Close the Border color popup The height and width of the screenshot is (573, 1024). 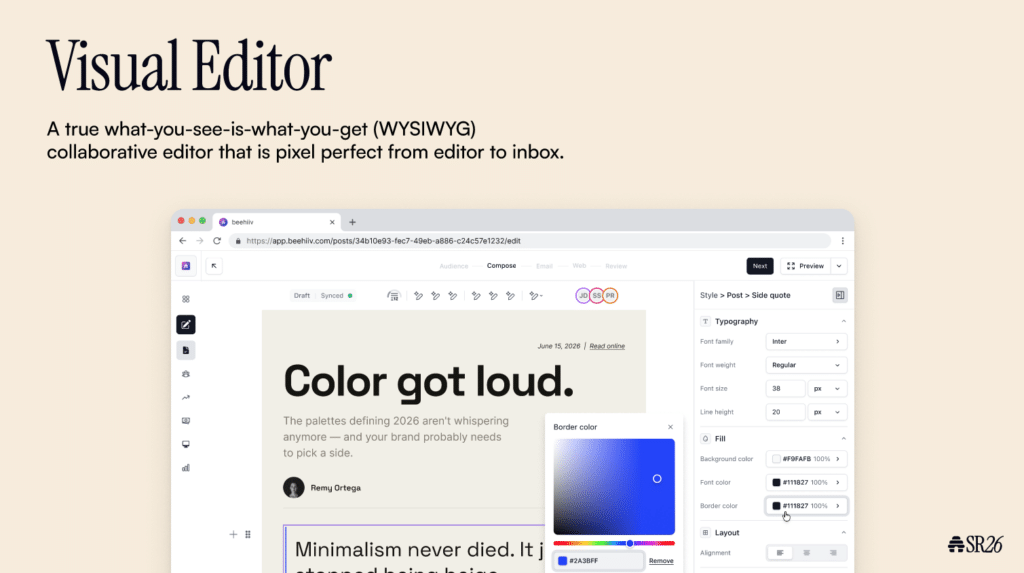pos(670,427)
